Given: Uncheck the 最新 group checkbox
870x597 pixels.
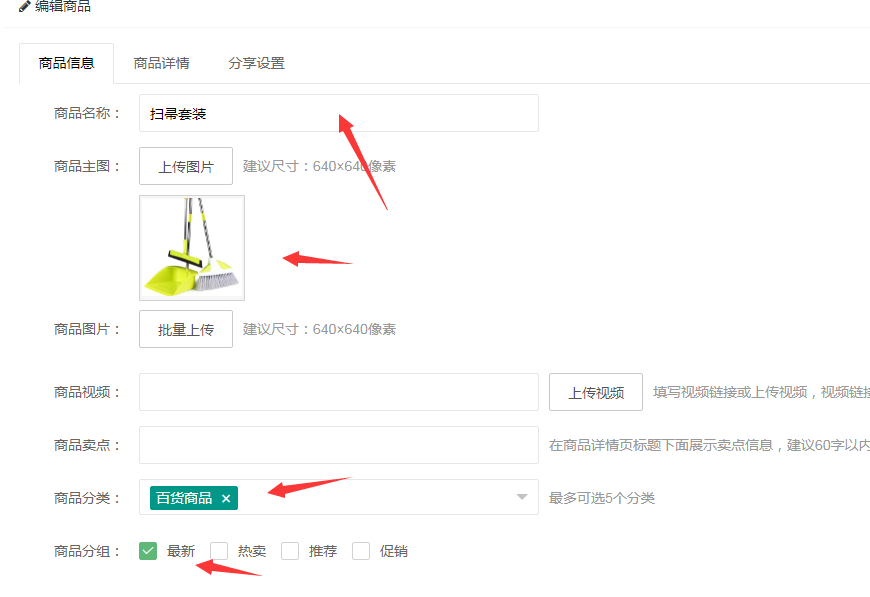Looking at the screenshot, I should coord(148,551).
